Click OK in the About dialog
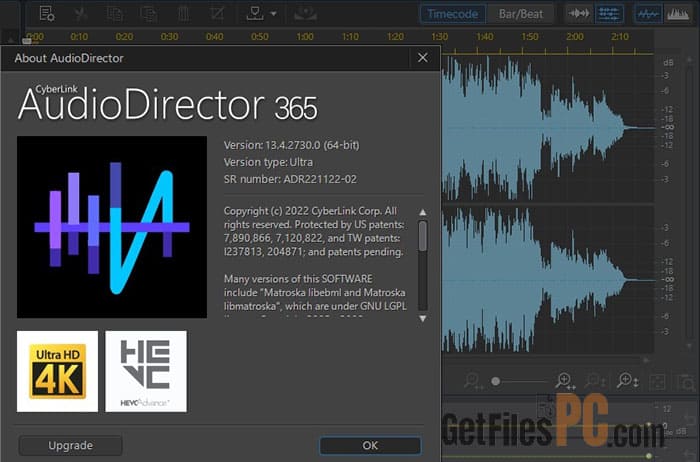The width and height of the screenshot is (700, 462). click(x=370, y=445)
